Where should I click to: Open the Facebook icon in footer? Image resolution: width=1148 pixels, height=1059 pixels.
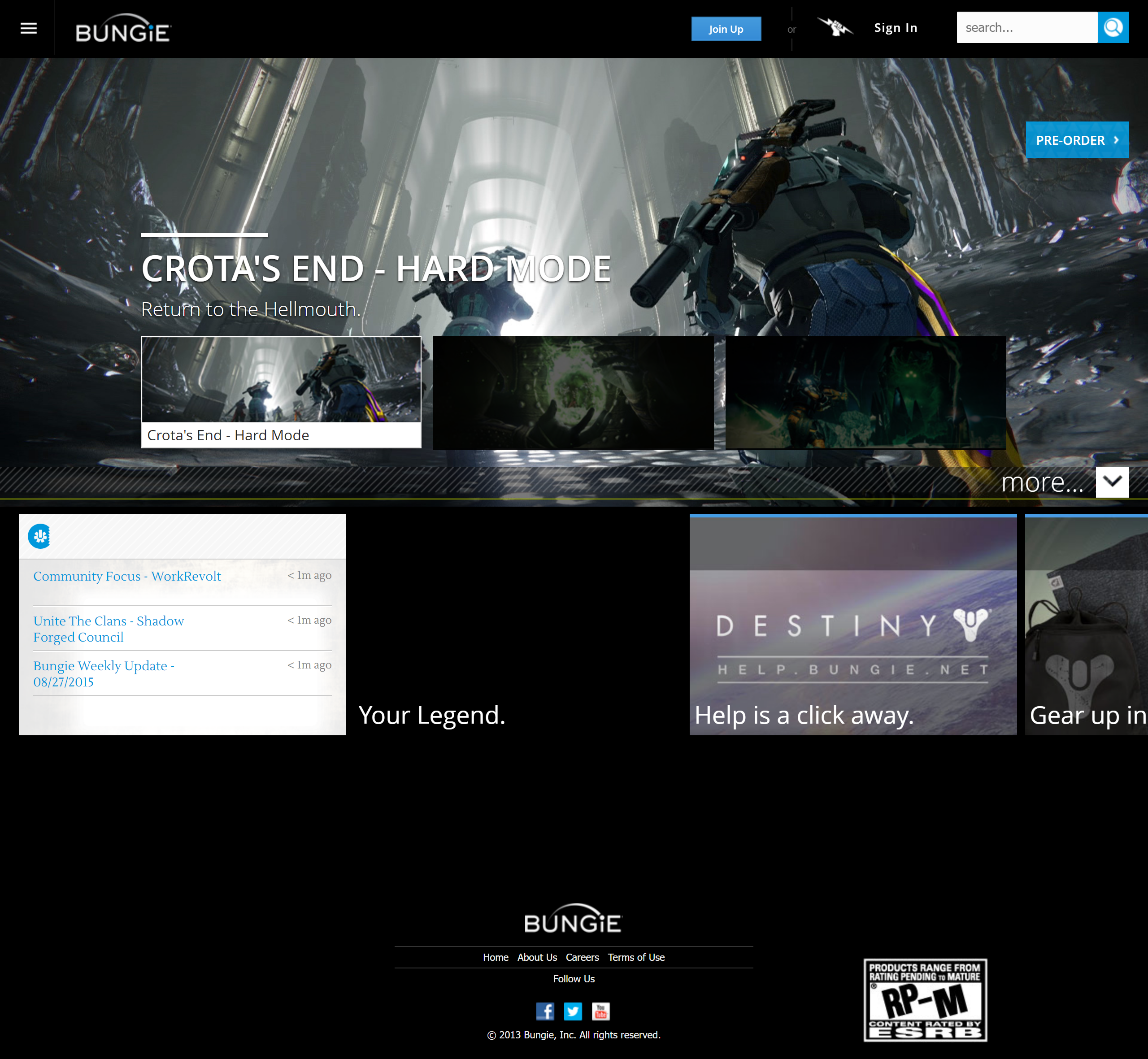point(544,1011)
